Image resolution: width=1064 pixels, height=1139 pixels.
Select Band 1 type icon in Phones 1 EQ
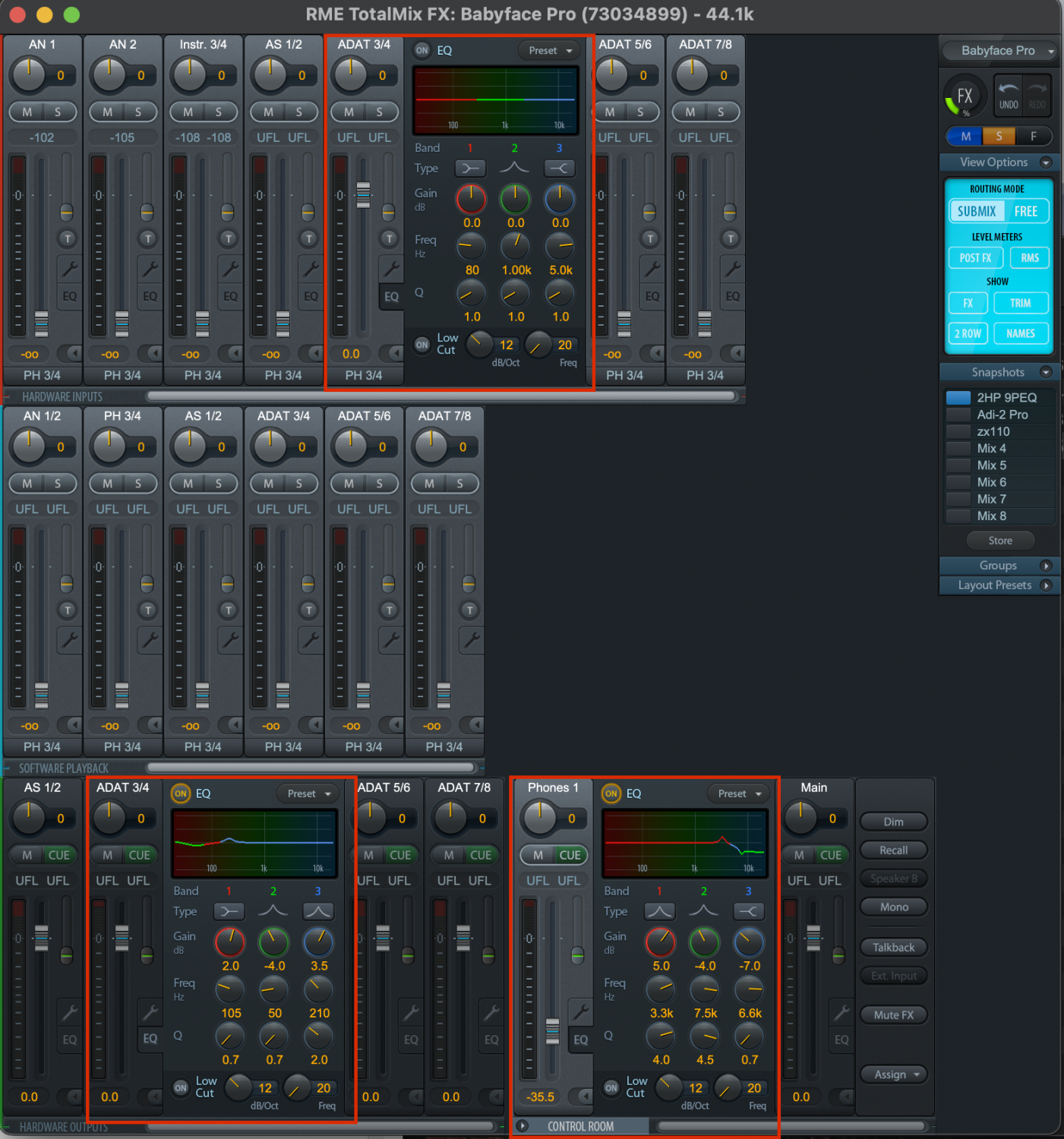pyautogui.click(x=659, y=911)
